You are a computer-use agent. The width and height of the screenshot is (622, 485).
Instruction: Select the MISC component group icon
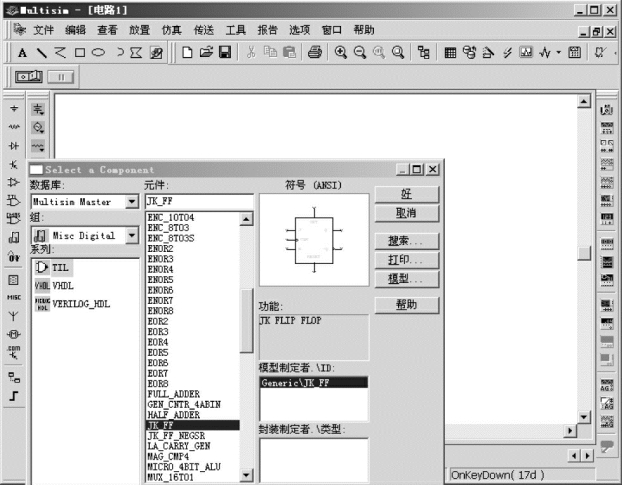click(14, 297)
